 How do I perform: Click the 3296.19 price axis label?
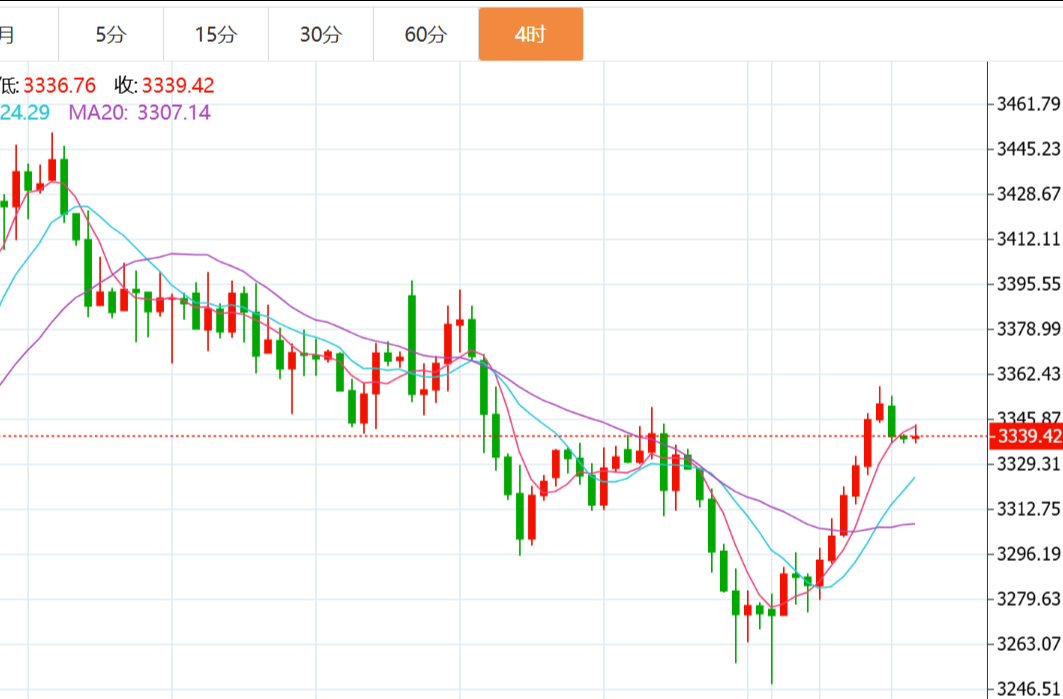pos(1028,554)
